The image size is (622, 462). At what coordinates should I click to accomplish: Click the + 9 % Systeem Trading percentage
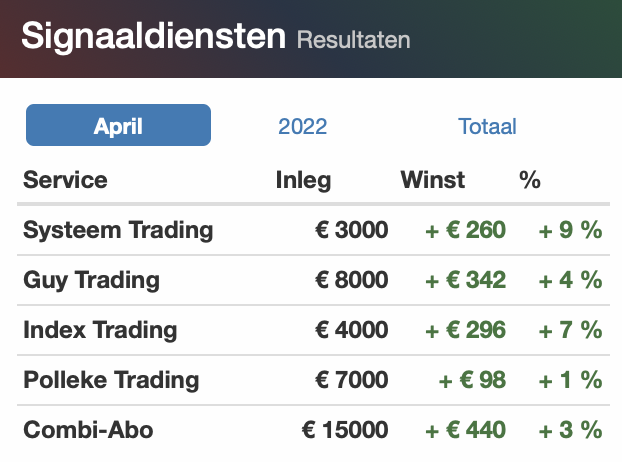(x=570, y=230)
